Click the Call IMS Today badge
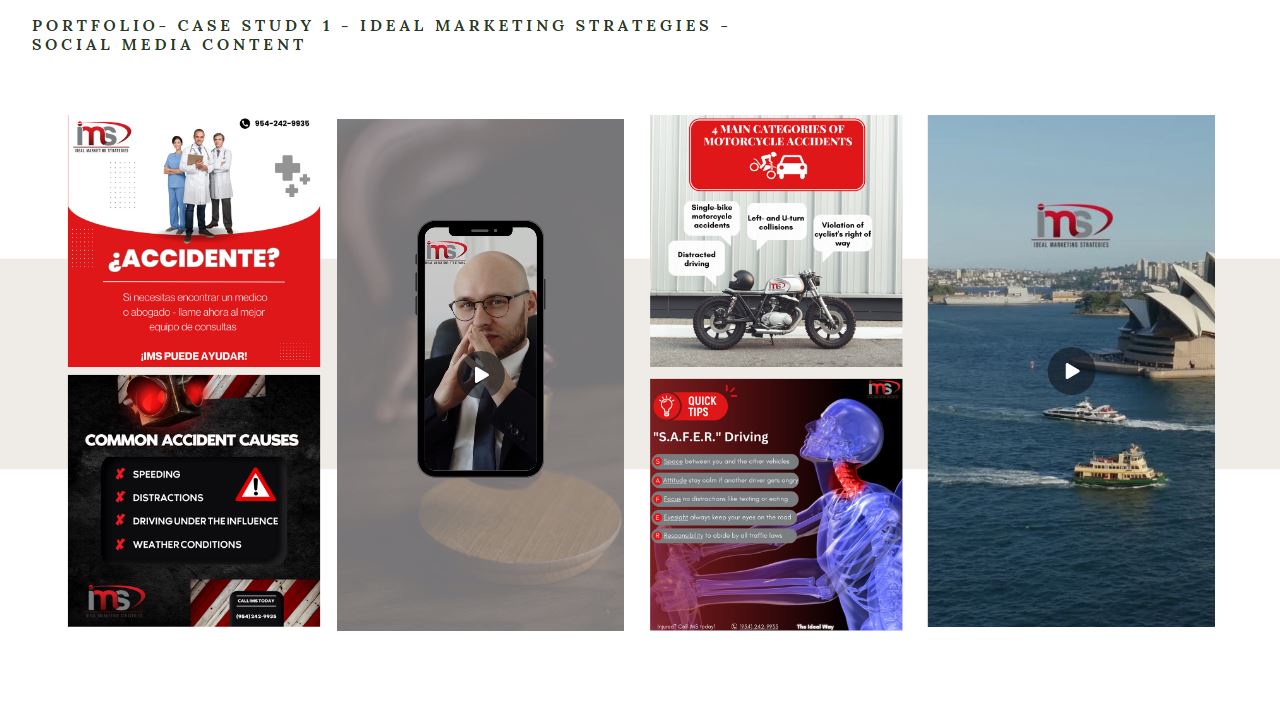This screenshot has height=725, width=1280. [x=257, y=608]
